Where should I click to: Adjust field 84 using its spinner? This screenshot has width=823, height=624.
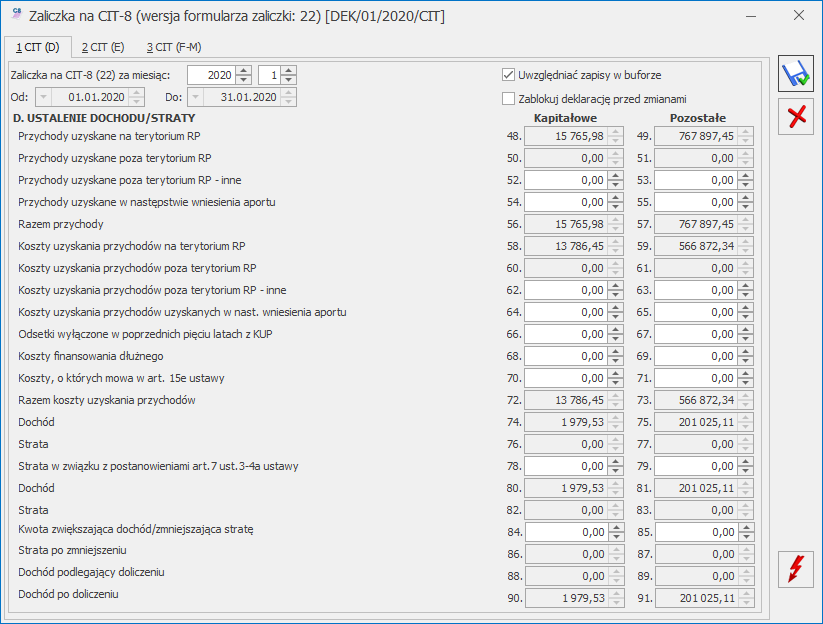pyautogui.click(x=617, y=532)
